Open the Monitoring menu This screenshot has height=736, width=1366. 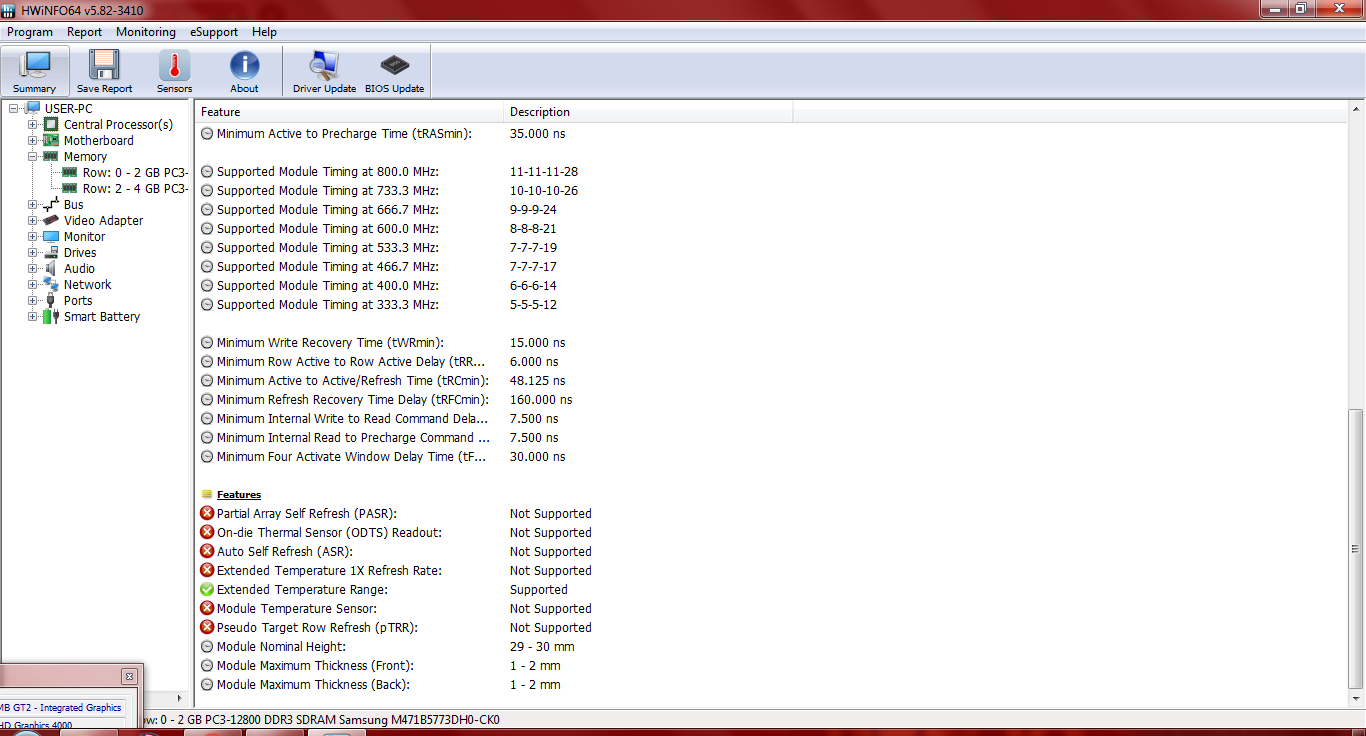[x=146, y=32]
